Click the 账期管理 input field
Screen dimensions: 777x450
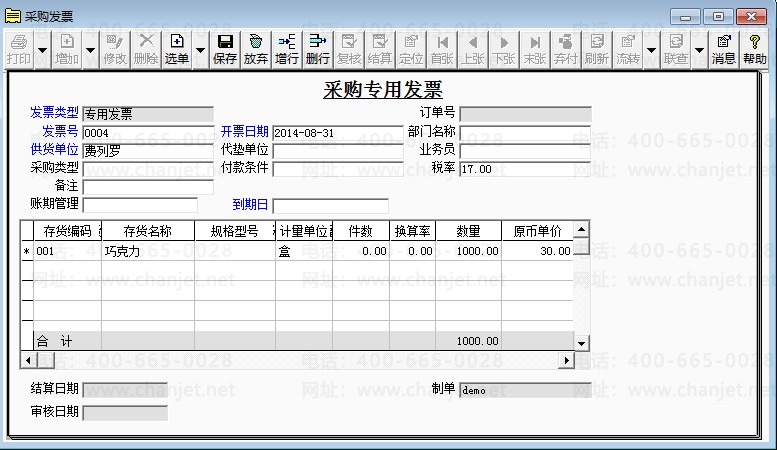[x=140, y=205]
